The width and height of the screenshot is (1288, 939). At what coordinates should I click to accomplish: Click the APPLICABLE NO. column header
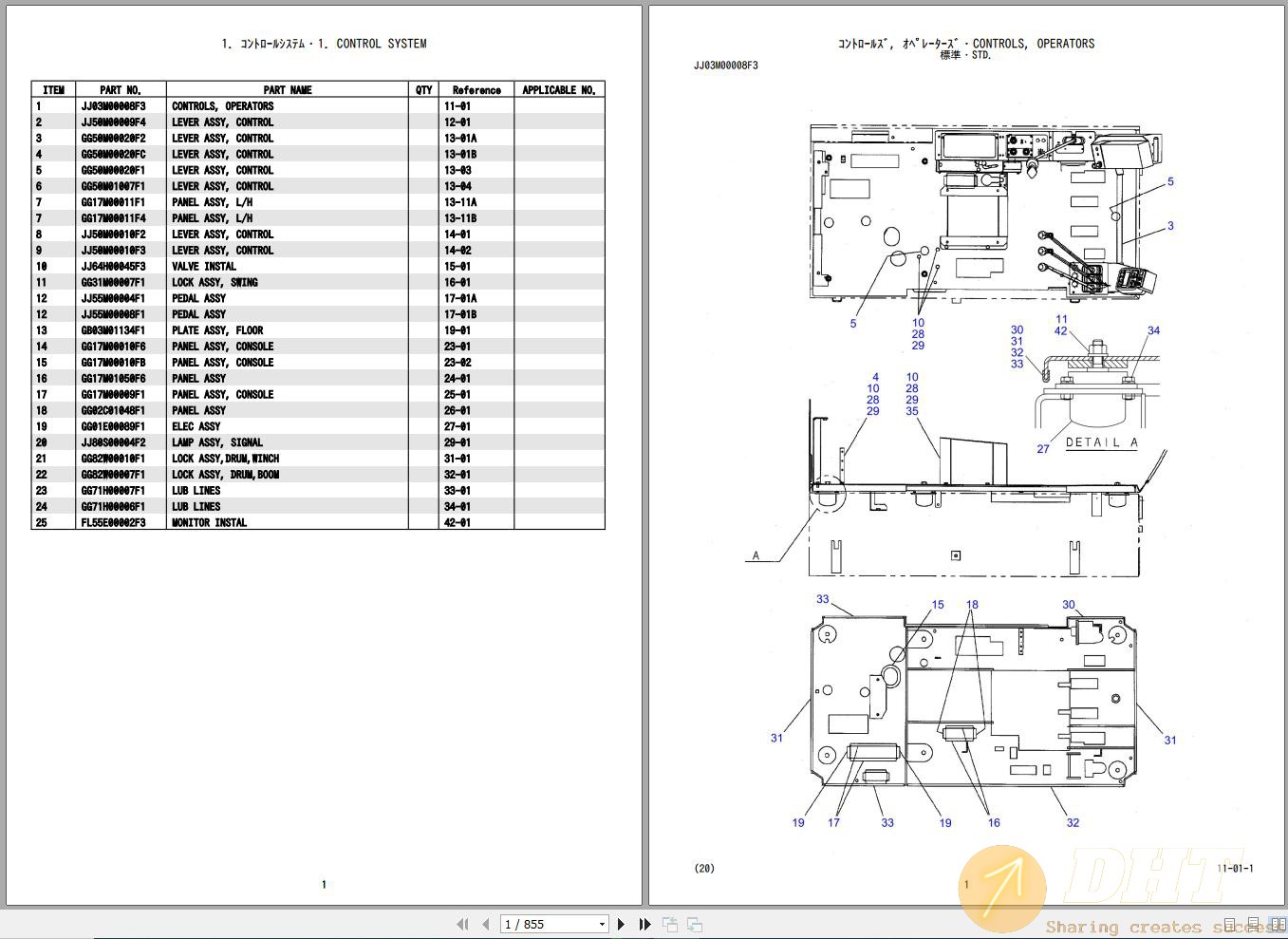pyautogui.click(x=559, y=90)
